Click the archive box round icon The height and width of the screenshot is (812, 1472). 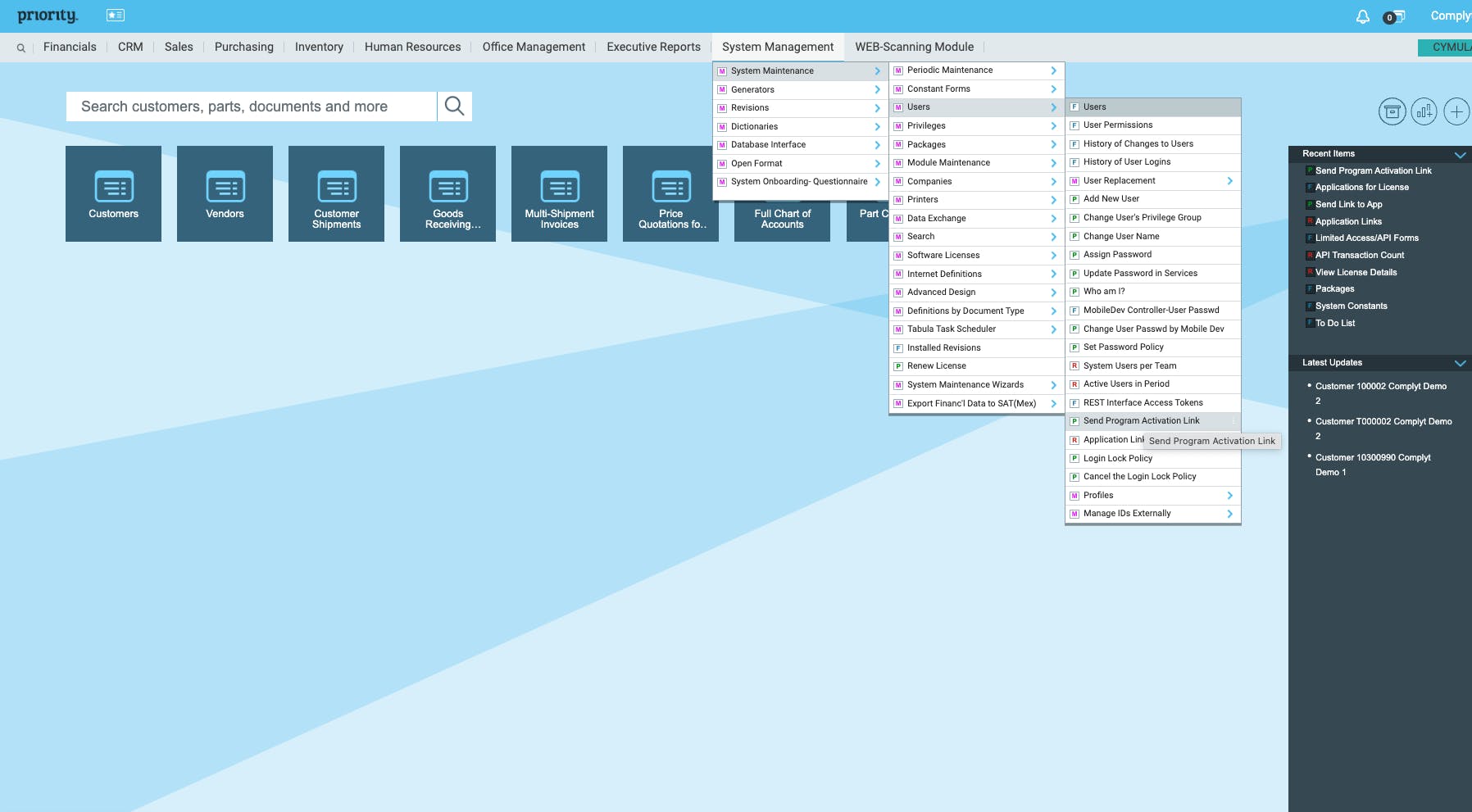[x=1392, y=111]
